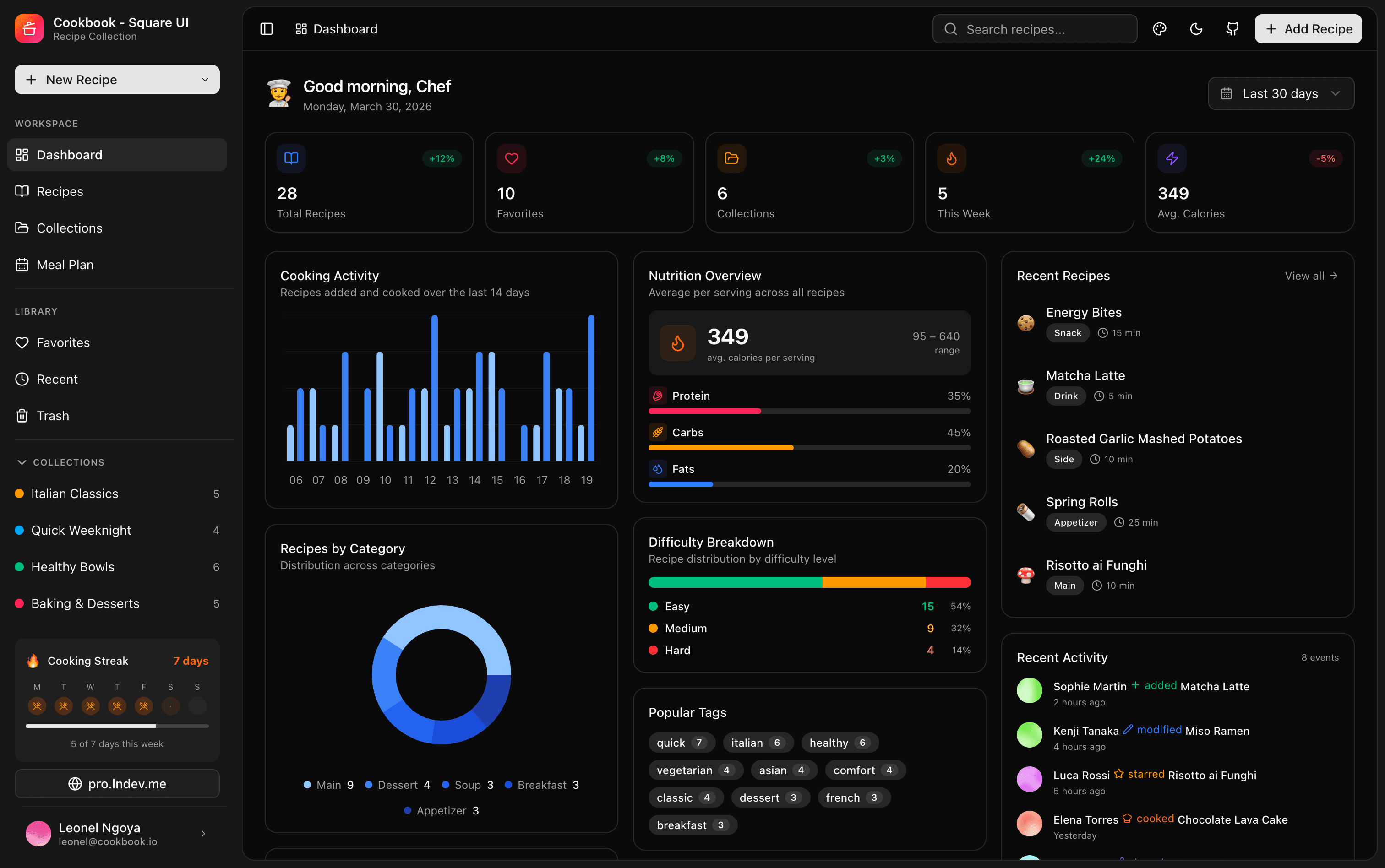Image resolution: width=1385 pixels, height=868 pixels.
Task: Toggle dark mode with moon icon
Action: point(1196,29)
